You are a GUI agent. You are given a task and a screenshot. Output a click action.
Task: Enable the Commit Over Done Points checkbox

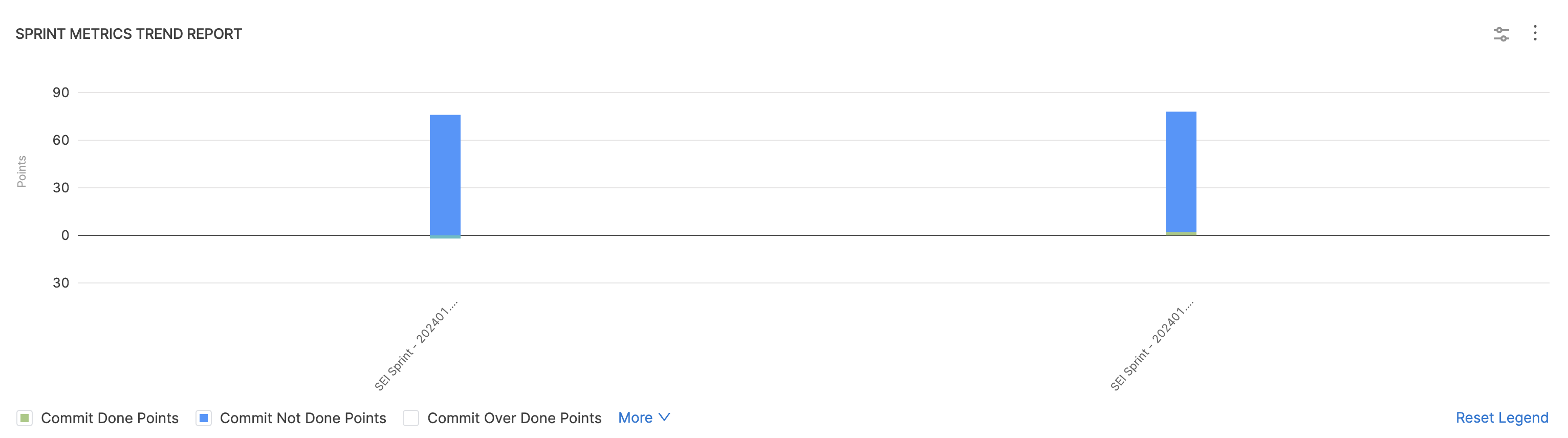pyautogui.click(x=411, y=418)
